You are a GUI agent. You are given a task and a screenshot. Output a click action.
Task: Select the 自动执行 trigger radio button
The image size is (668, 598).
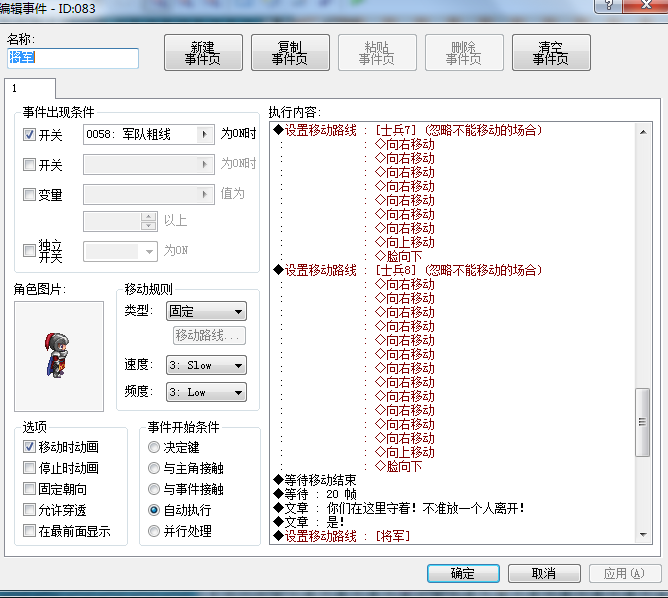click(154, 510)
